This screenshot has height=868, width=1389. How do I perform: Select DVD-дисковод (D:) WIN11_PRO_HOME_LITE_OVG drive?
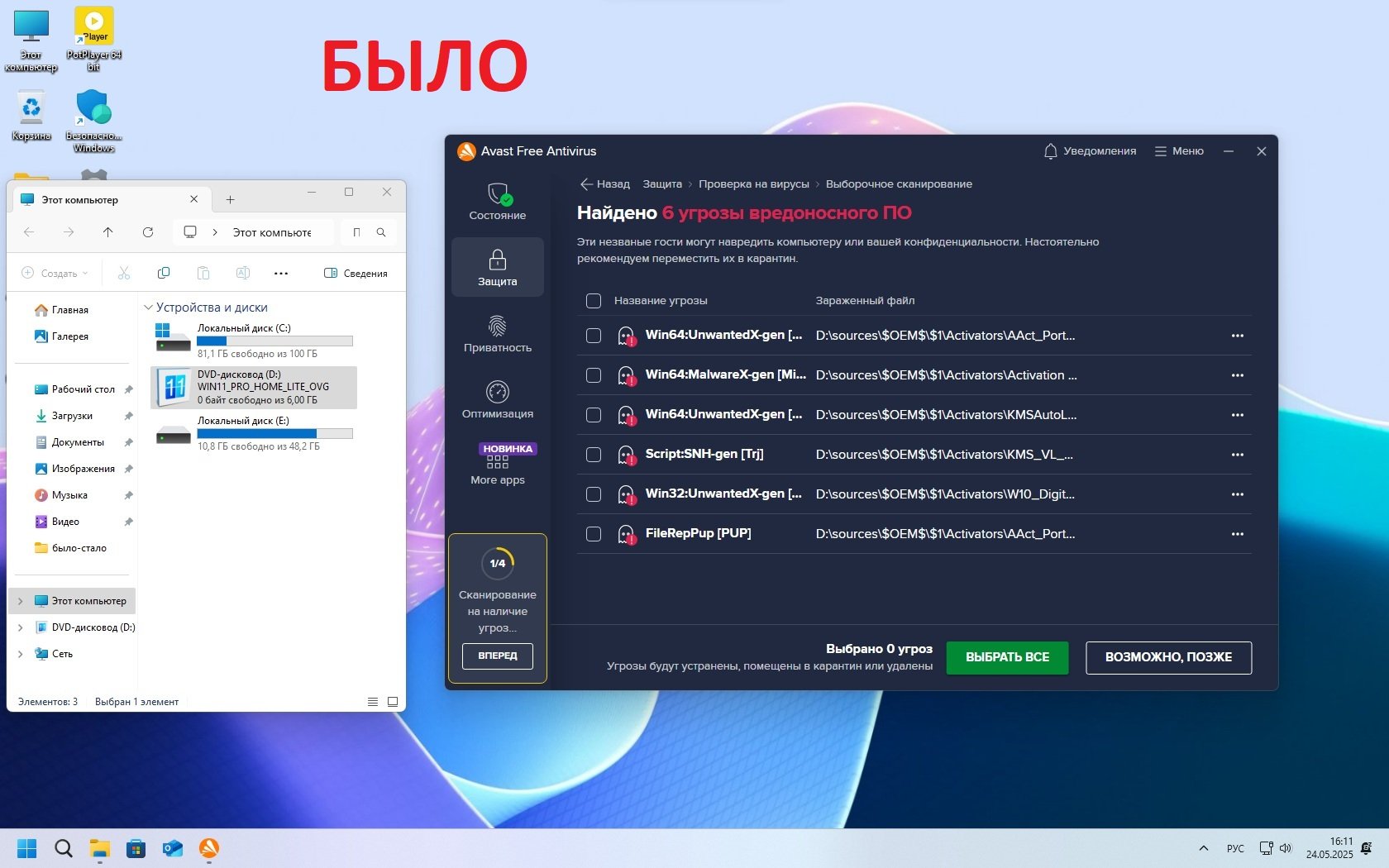[x=255, y=387]
